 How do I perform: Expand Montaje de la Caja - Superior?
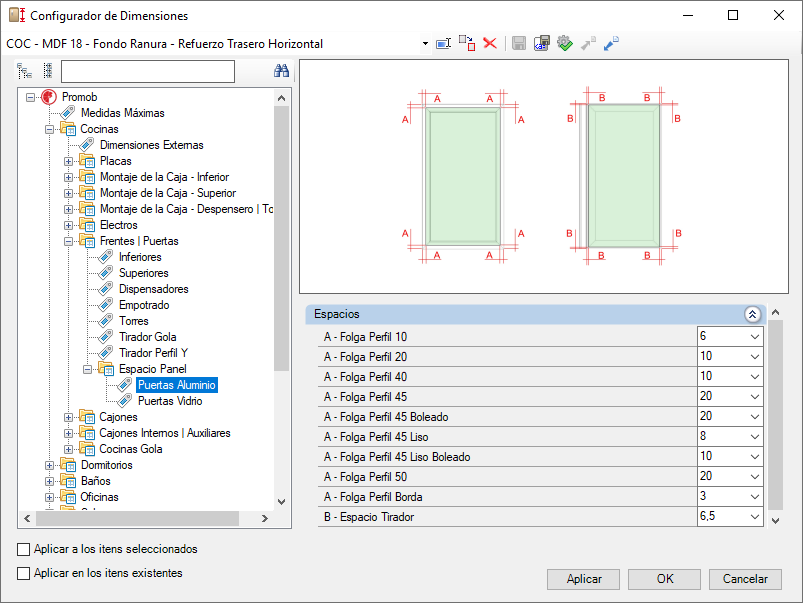point(69,193)
